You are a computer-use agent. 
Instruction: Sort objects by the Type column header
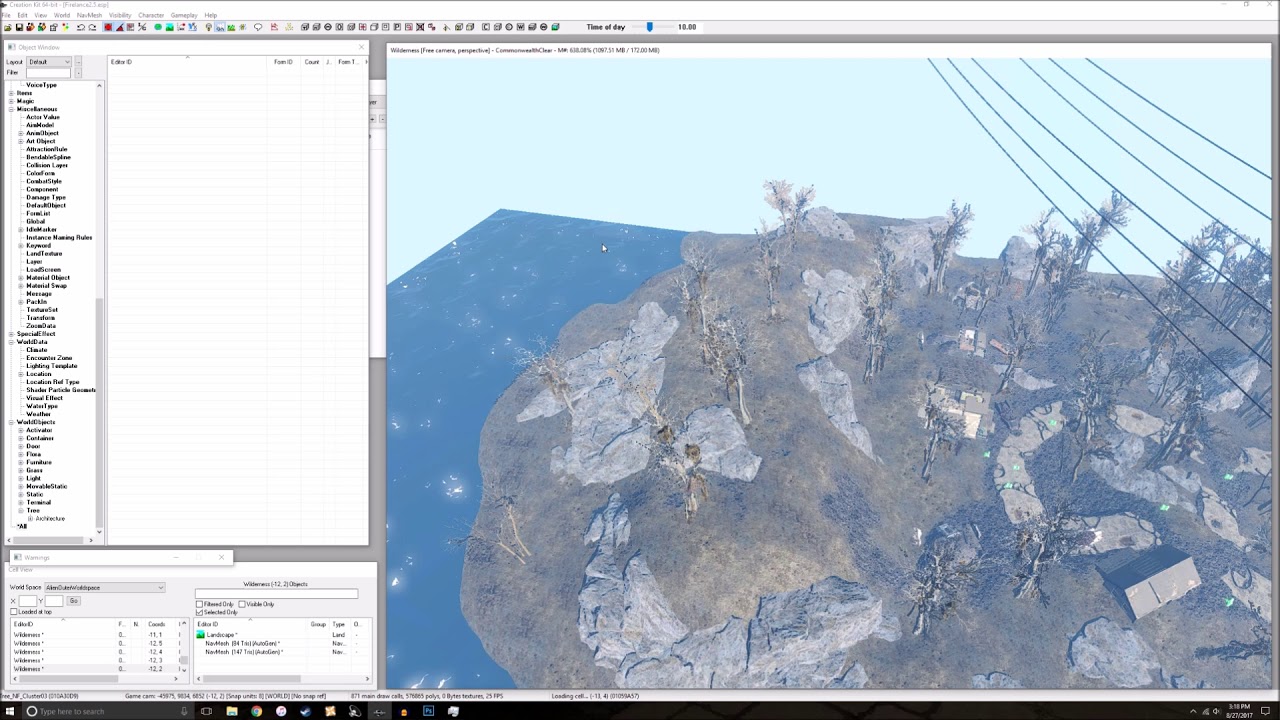click(x=340, y=624)
